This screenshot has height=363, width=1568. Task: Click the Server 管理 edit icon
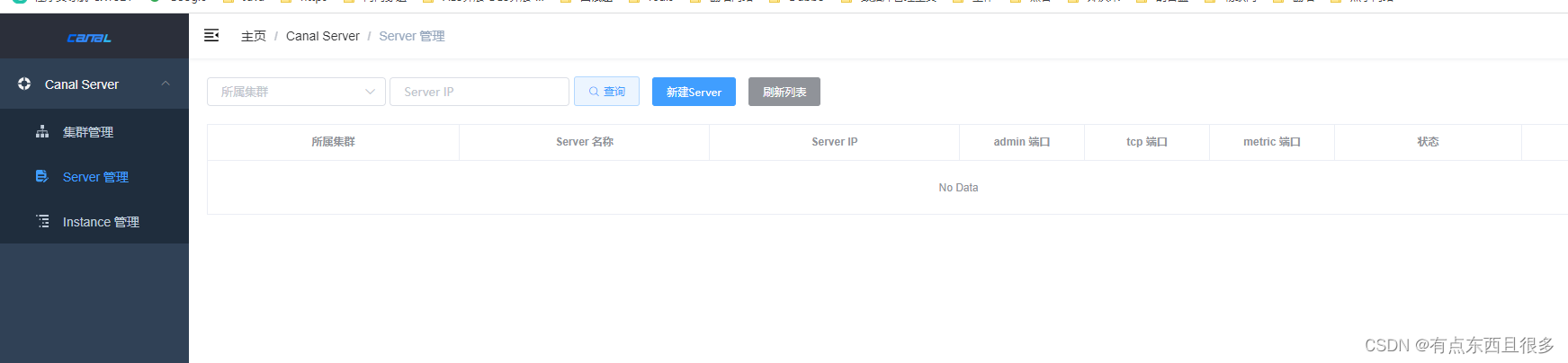[x=42, y=176]
